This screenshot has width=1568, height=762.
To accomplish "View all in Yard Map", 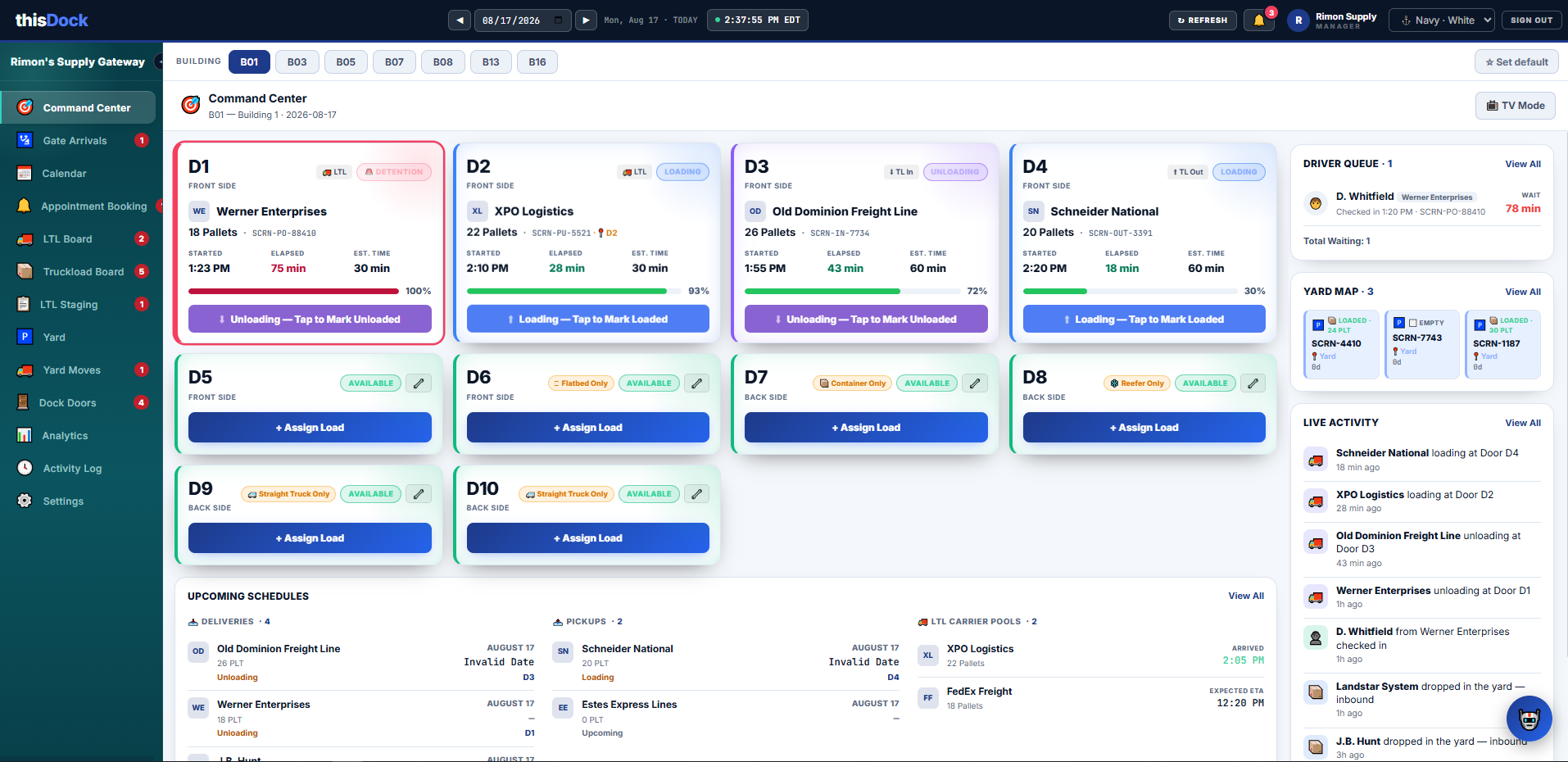I will click(1523, 292).
